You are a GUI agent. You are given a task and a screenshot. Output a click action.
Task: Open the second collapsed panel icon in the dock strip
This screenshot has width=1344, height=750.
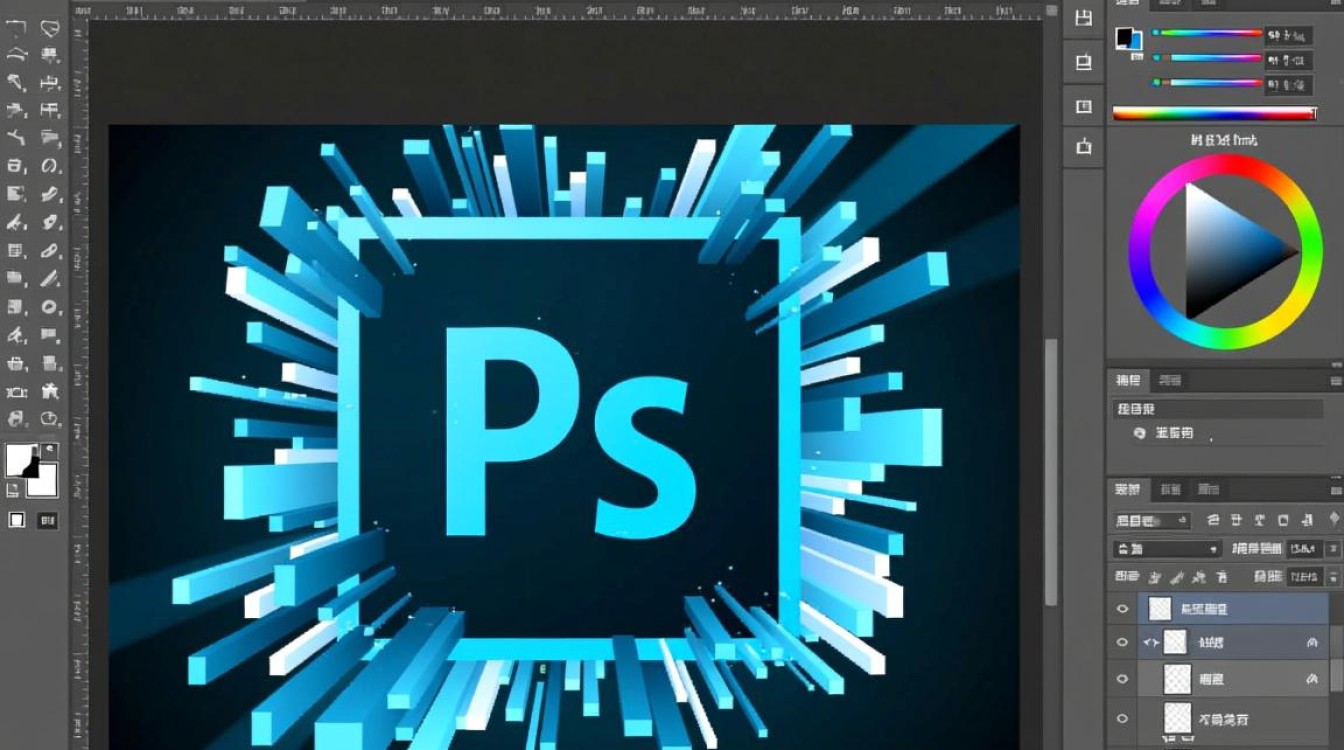1083,62
